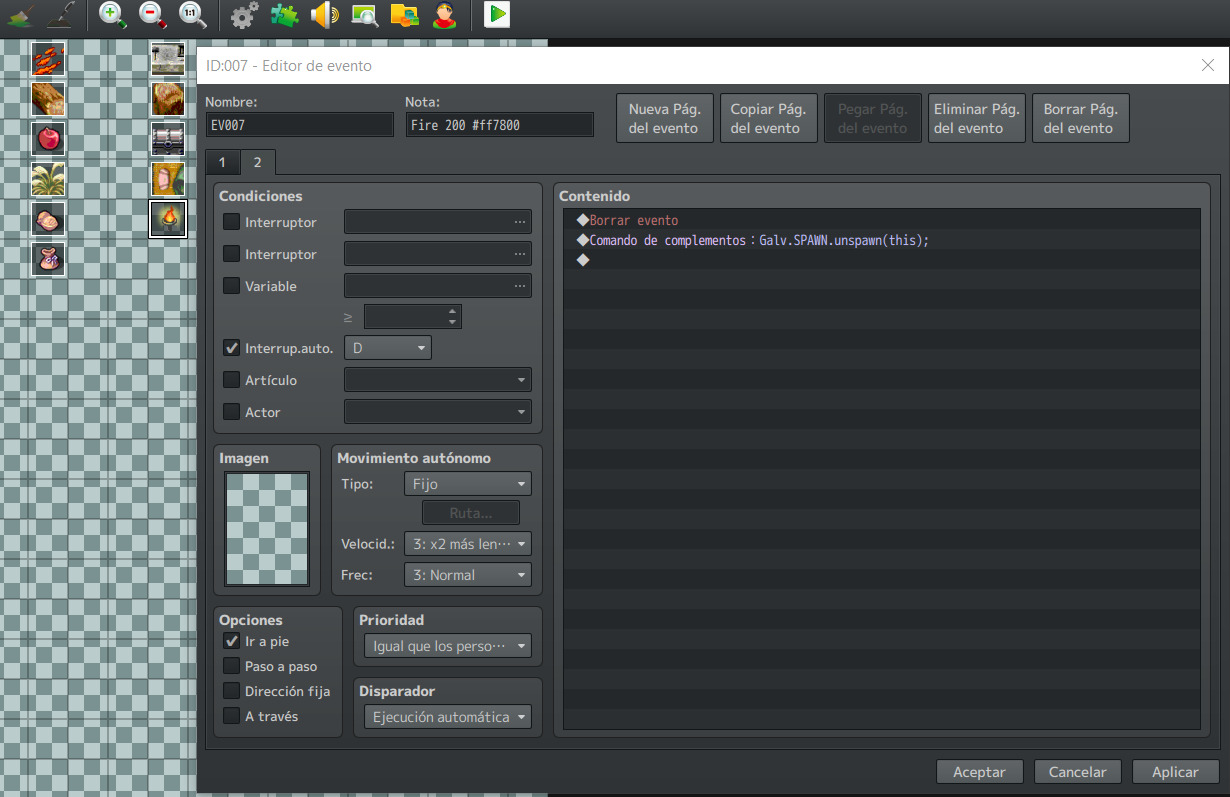Click the Nota field with Fire 200
This screenshot has height=797, width=1230.
pos(499,125)
